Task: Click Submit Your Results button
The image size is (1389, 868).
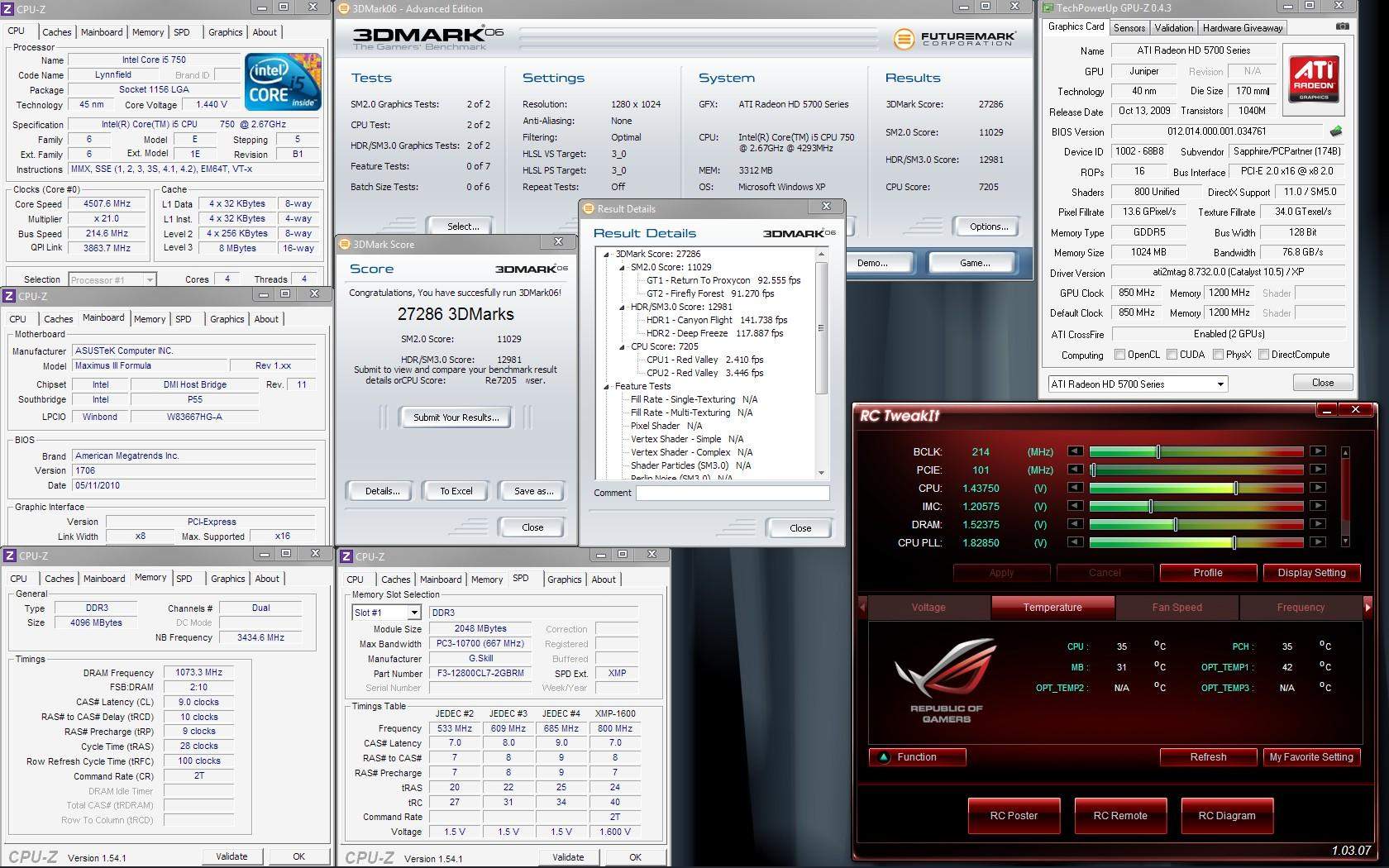Action: point(456,417)
